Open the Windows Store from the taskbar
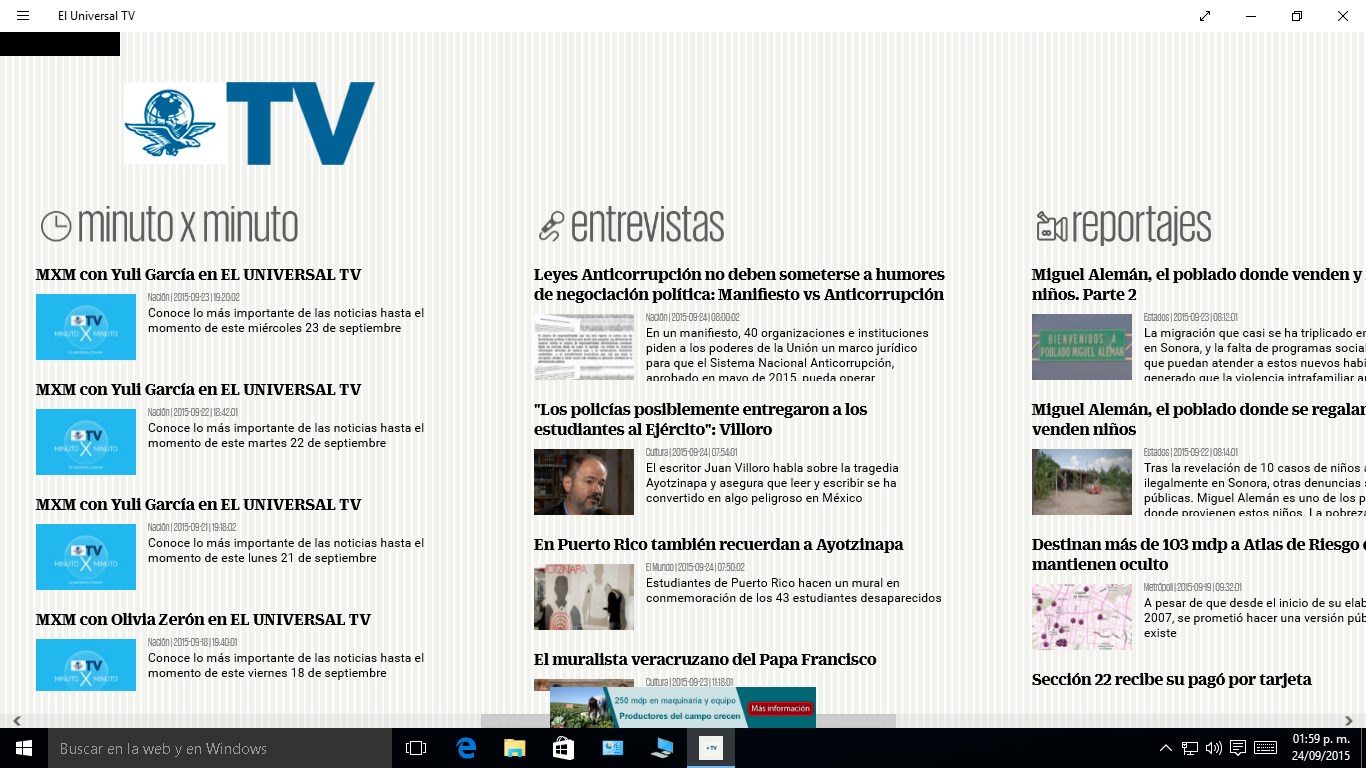 [x=563, y=748]
